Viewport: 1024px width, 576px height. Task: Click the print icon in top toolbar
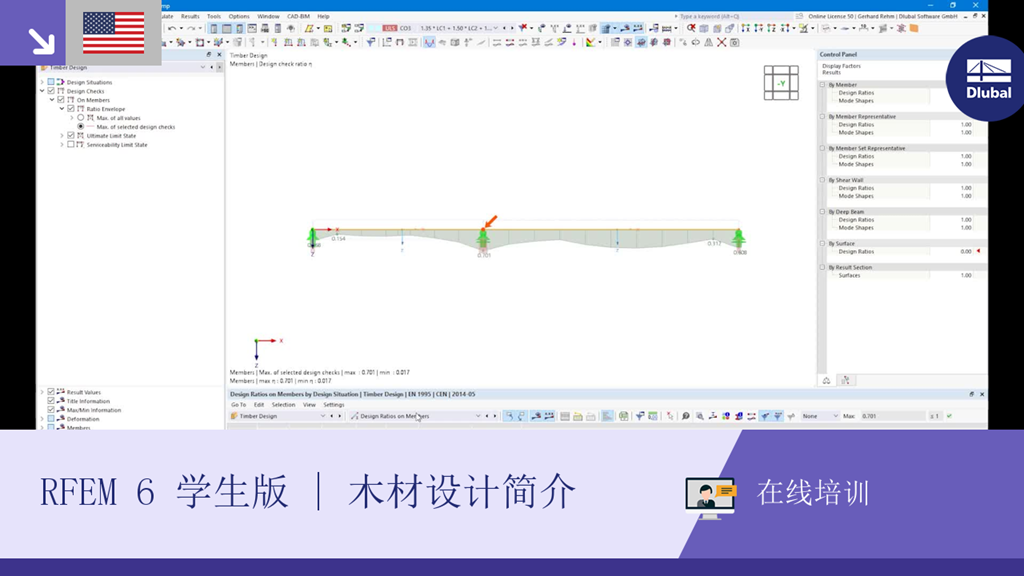pyautogui.click(x=264, y=28)
